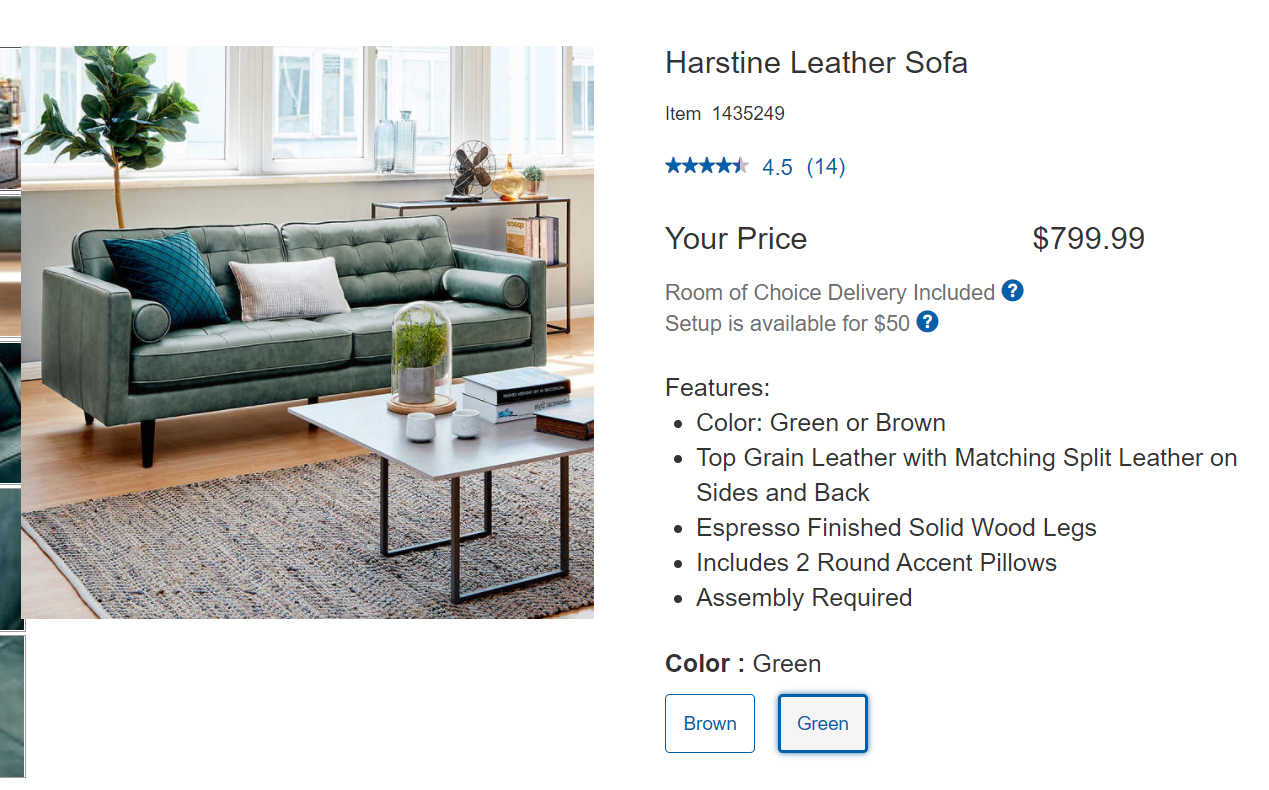Image resolution: width=1269 pixels, height=790 pixels.
Task: Open the Setup fee question mark icon
Action: point(927,322)
